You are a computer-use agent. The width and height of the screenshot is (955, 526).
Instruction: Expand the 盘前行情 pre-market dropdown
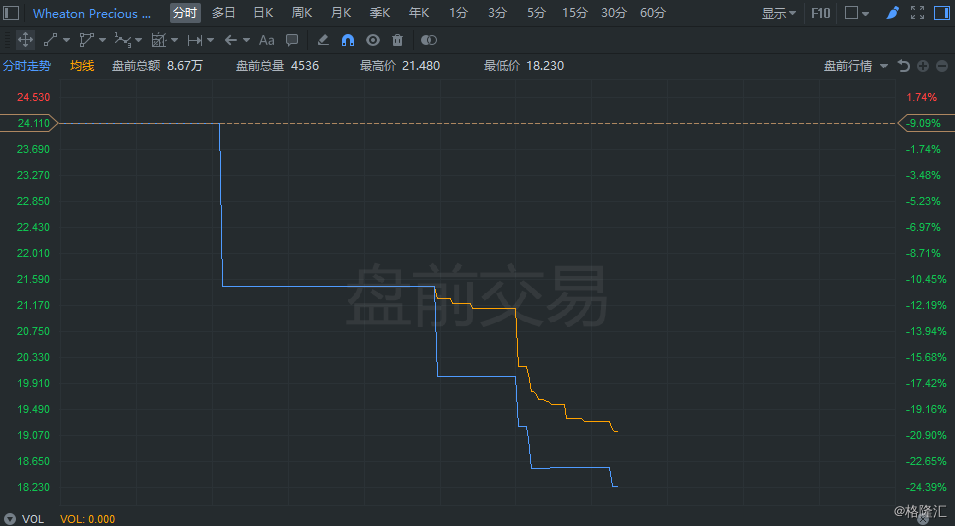pyautogui.click(x=855, y=66)
